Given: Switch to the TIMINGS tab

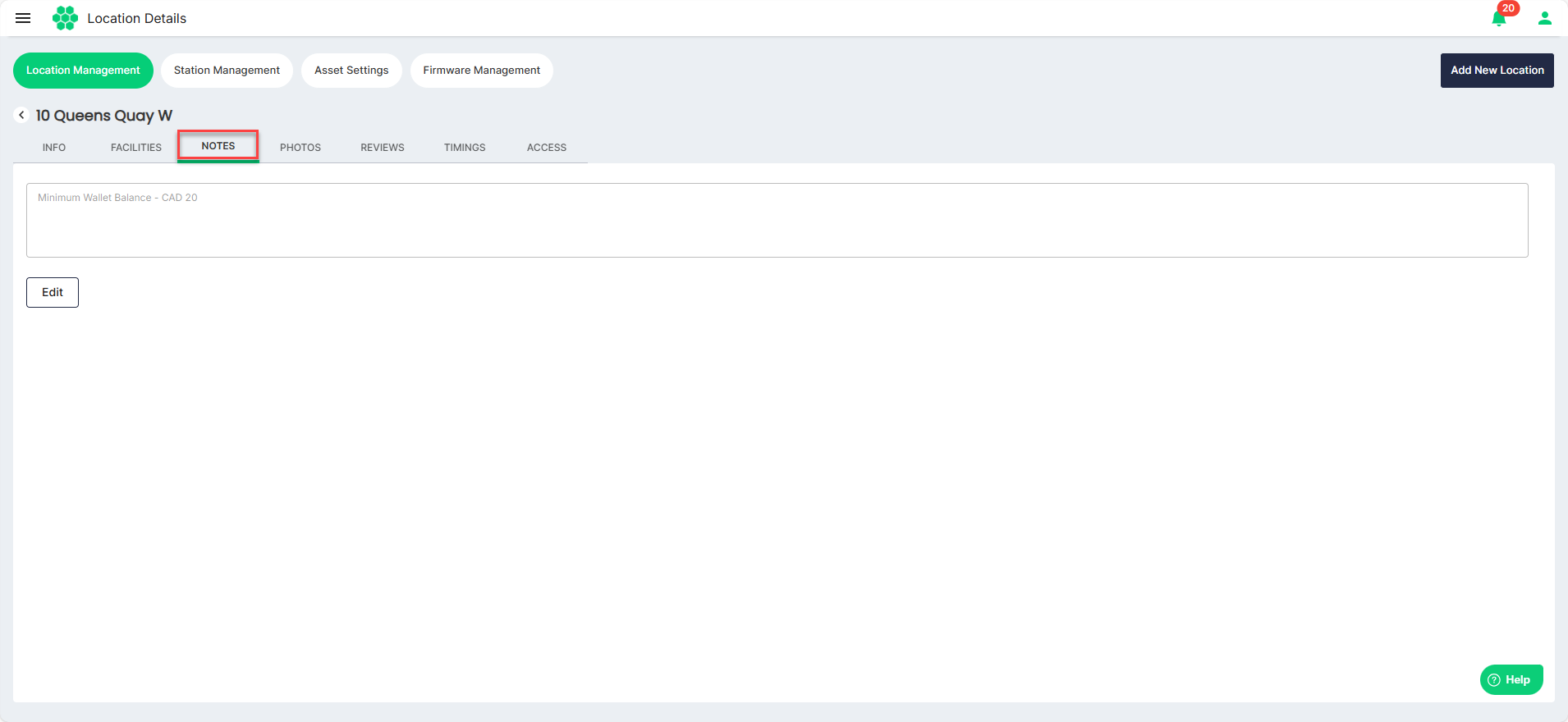Looking at the screenshot, I should coord(465,148).
